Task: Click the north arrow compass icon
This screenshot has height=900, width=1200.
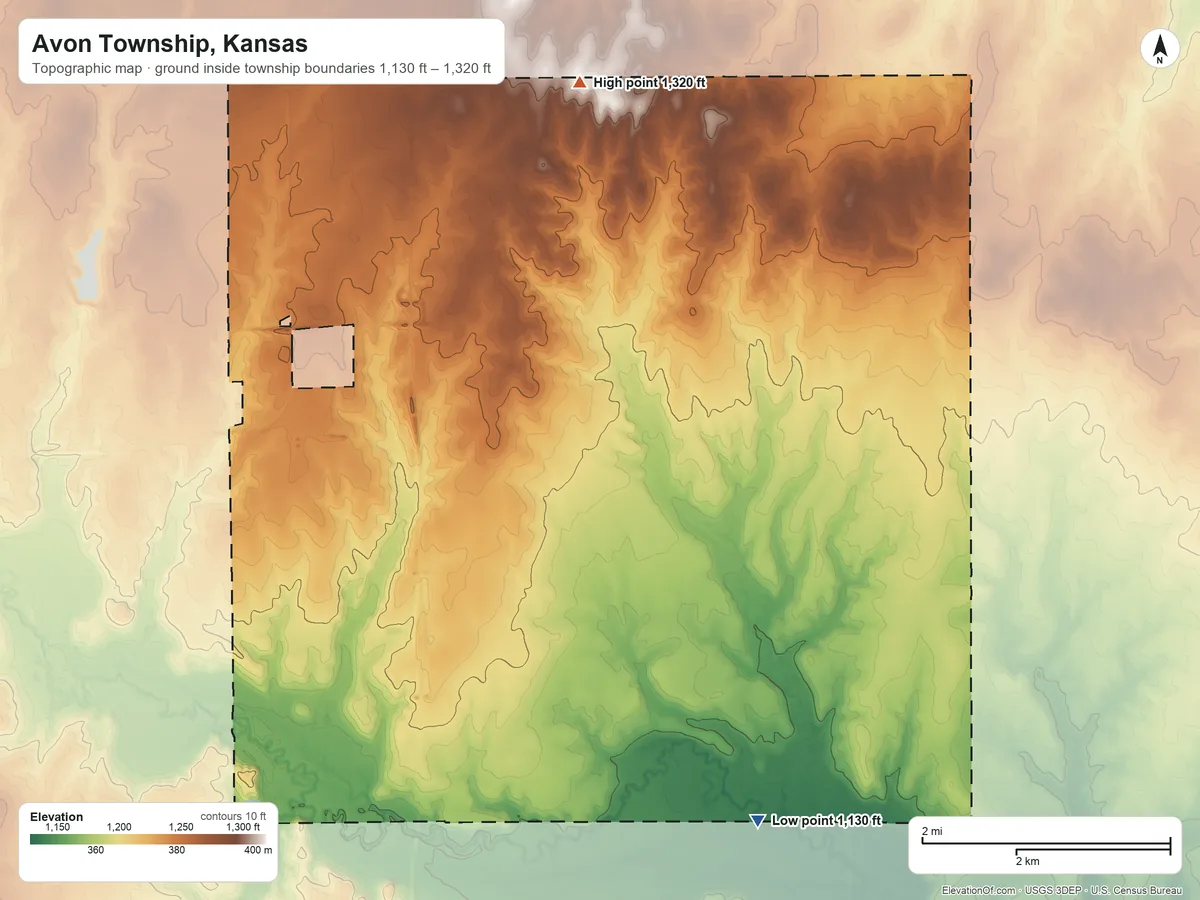Action: click(x=1159, y=49)
